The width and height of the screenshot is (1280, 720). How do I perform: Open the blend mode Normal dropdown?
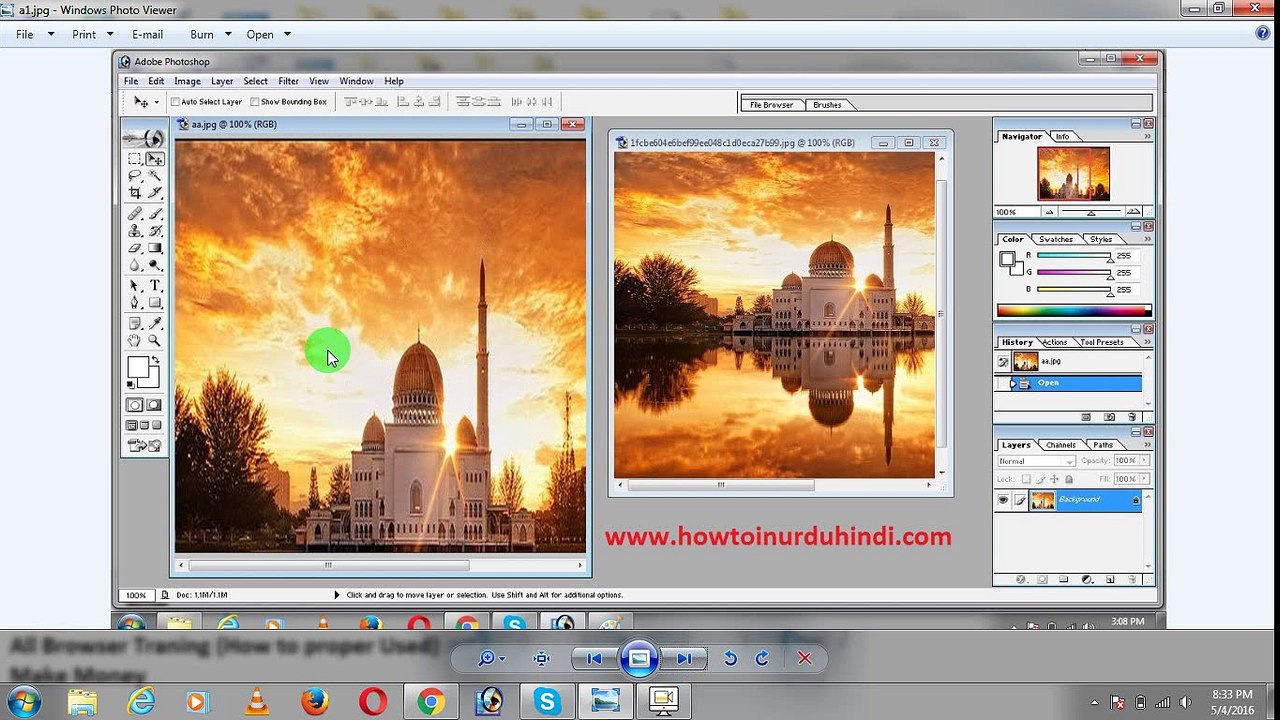point(1037,461)
